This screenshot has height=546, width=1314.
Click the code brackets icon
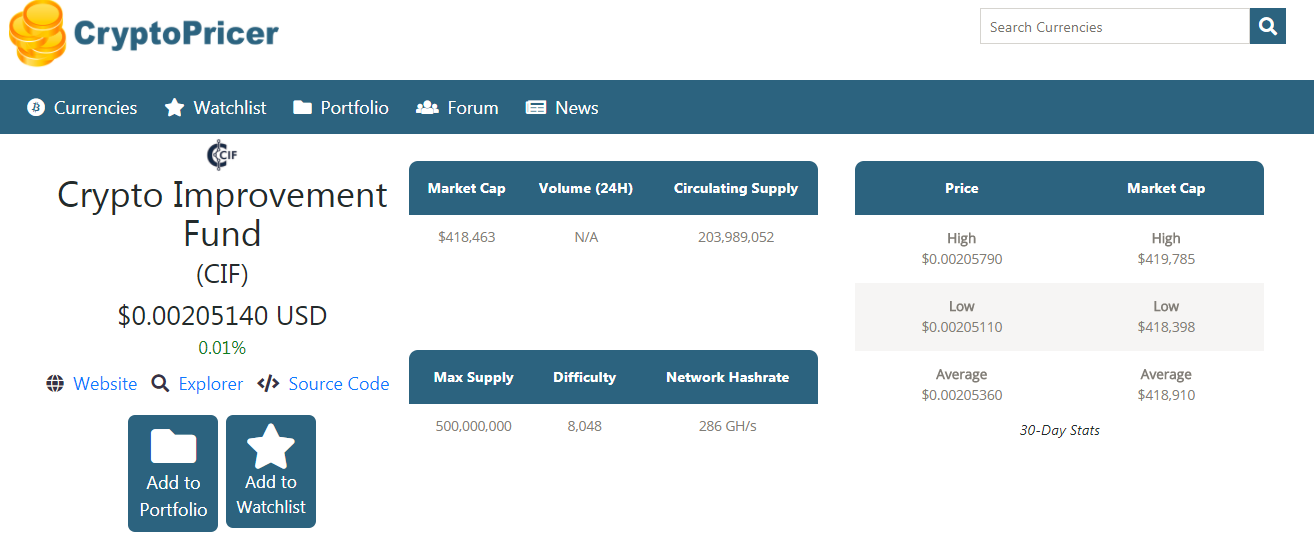coord(268,384)
